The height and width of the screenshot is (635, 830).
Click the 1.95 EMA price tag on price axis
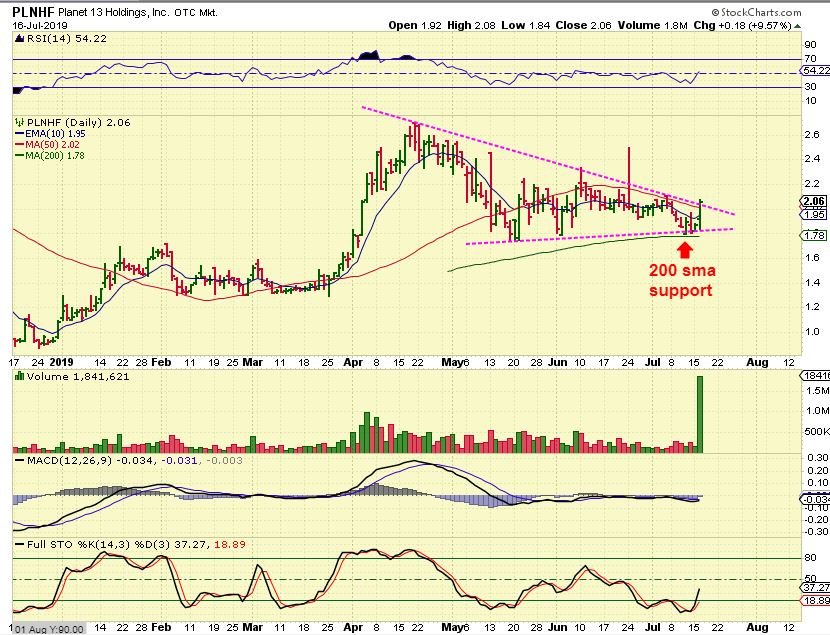[814, 214]
